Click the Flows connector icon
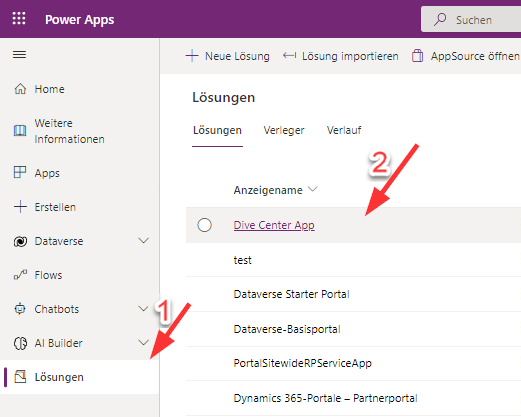This screenshot has height=417, width=521. (20, 275)
